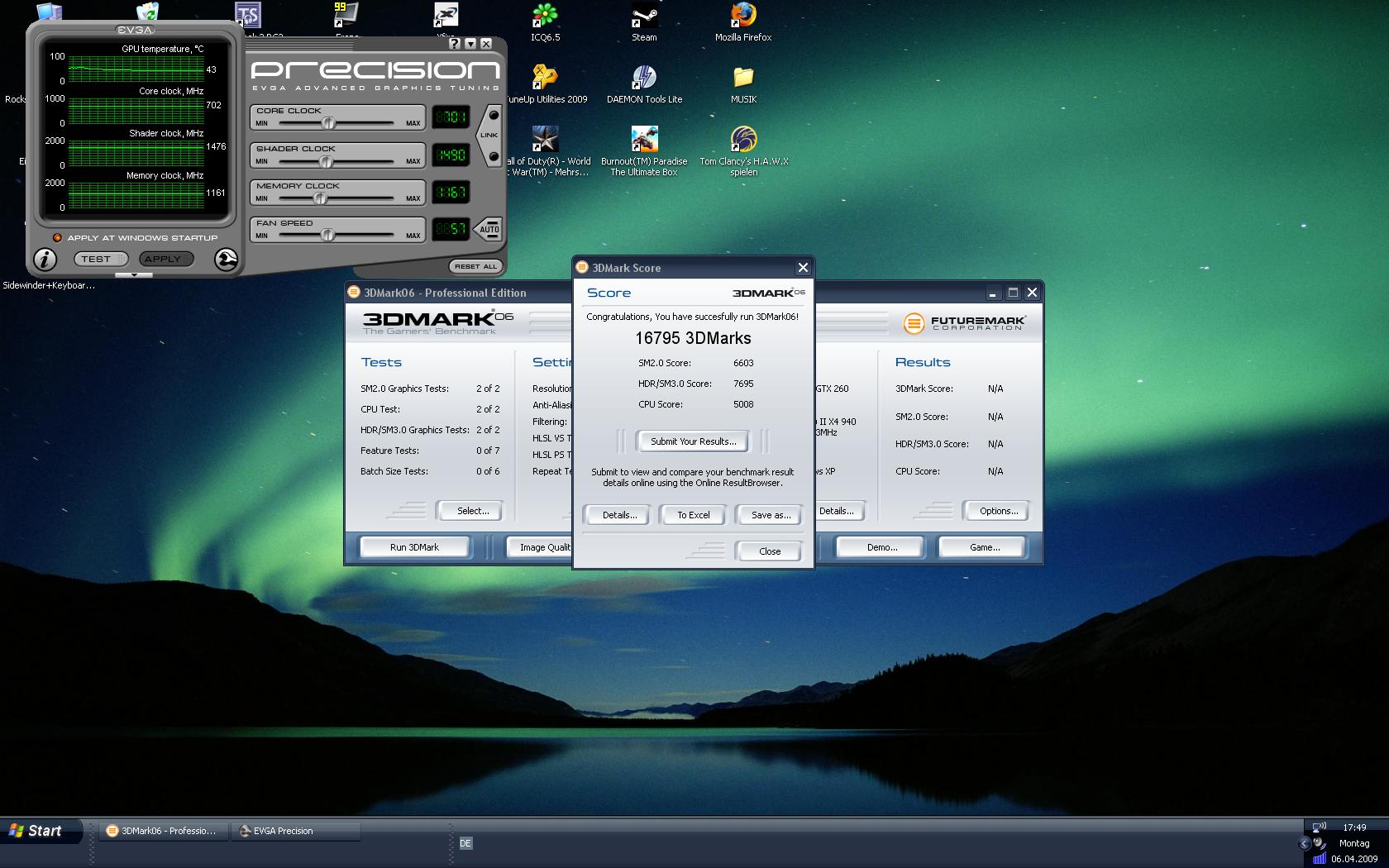This screenshot has height=868, width=1389.
Task: Open the Recycle Bin desktop icon
Action: click(x=147, y=11)
